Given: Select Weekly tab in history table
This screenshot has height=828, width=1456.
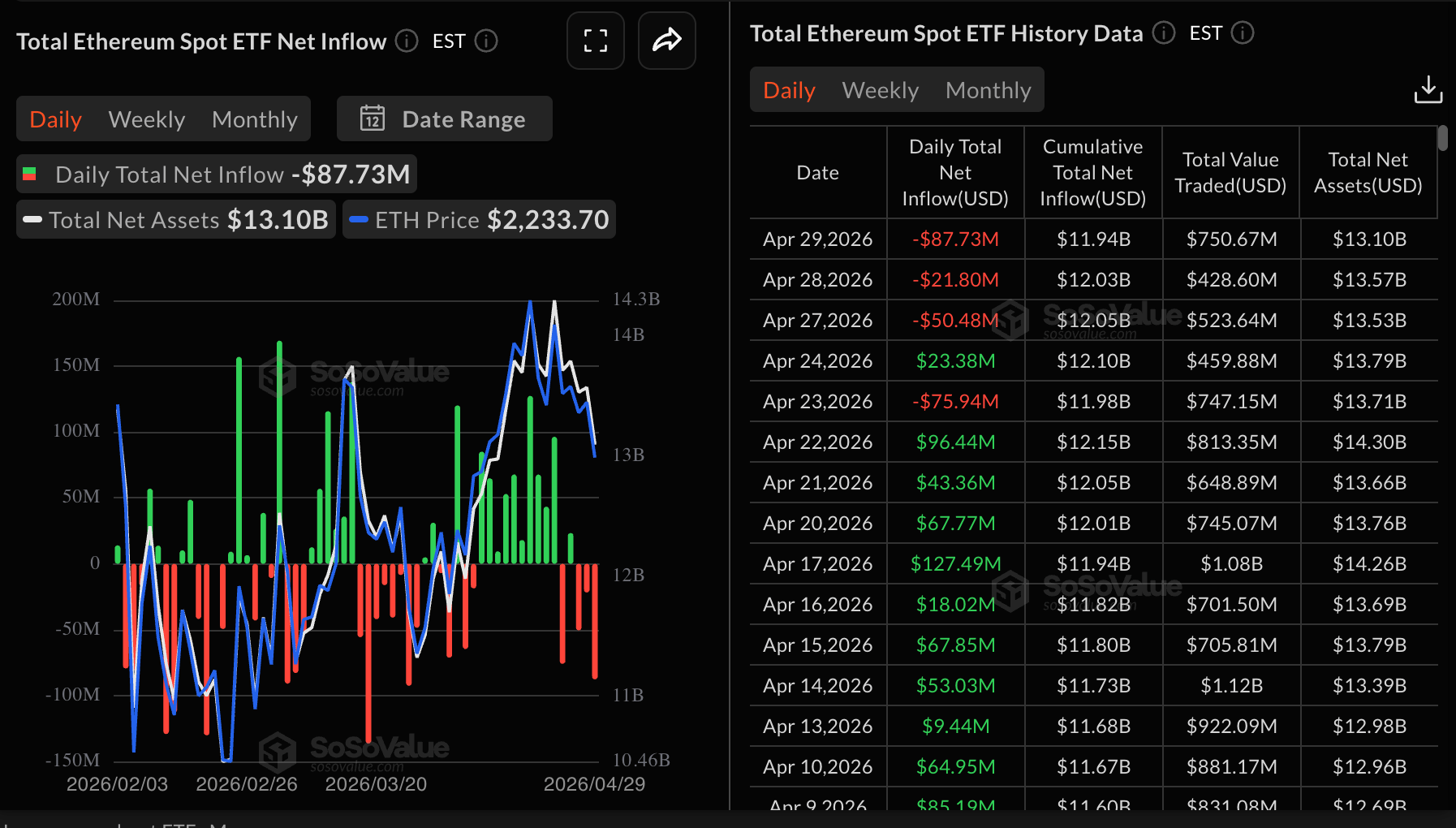Looking at the screenshot, I should (880, 90).
